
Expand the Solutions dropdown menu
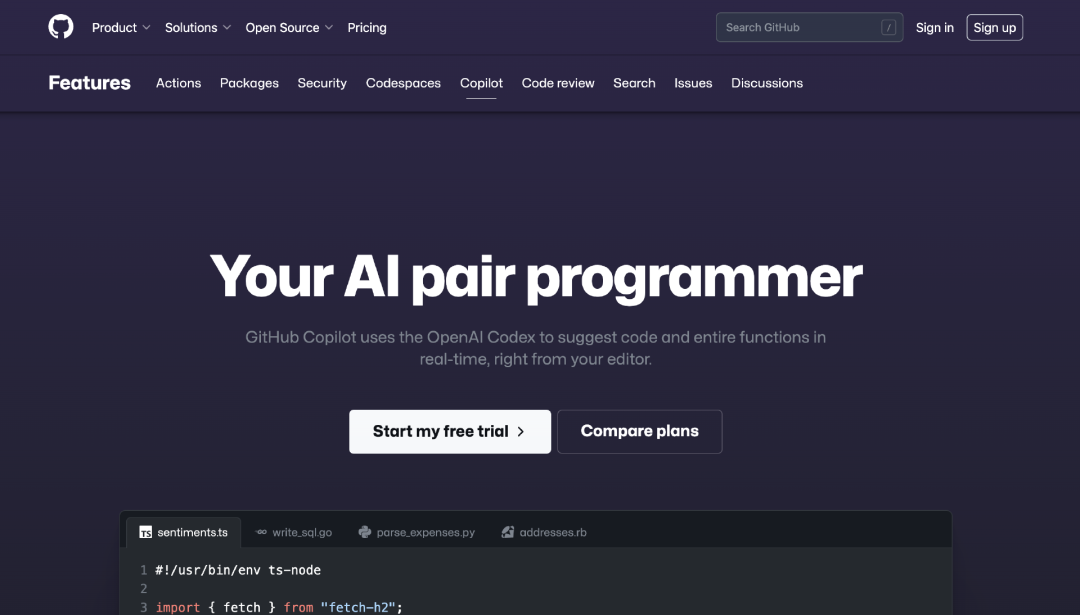click(x=198, y=28)
